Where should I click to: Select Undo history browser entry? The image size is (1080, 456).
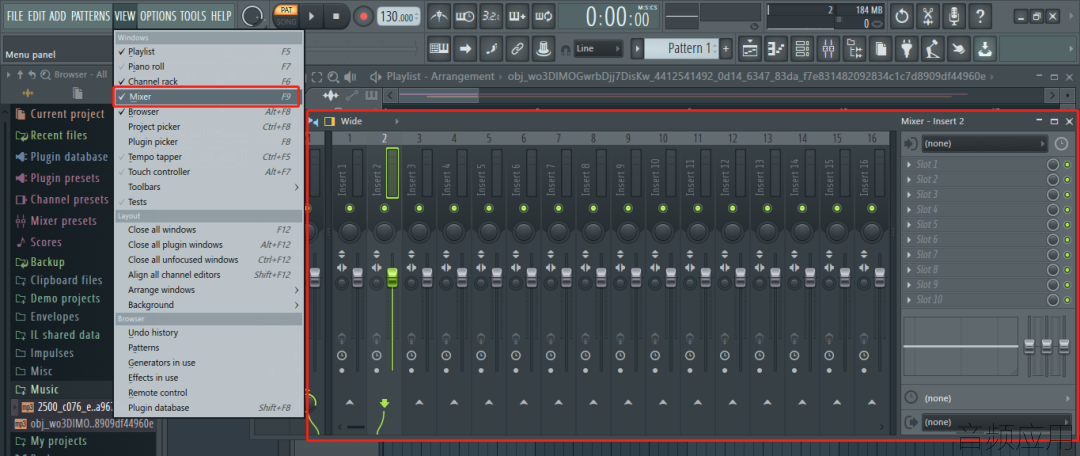207,333
